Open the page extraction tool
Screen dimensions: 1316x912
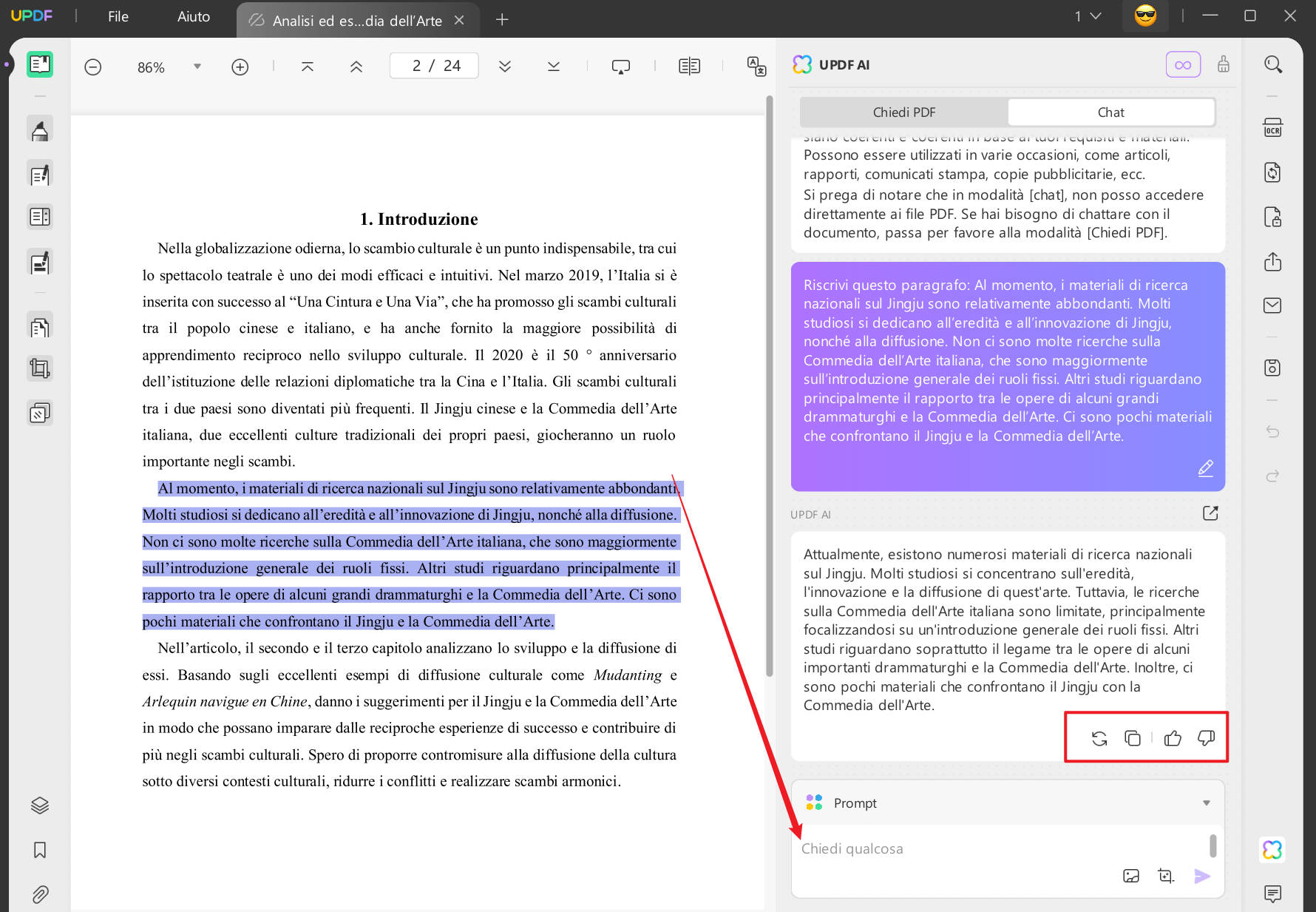(40, 326)
